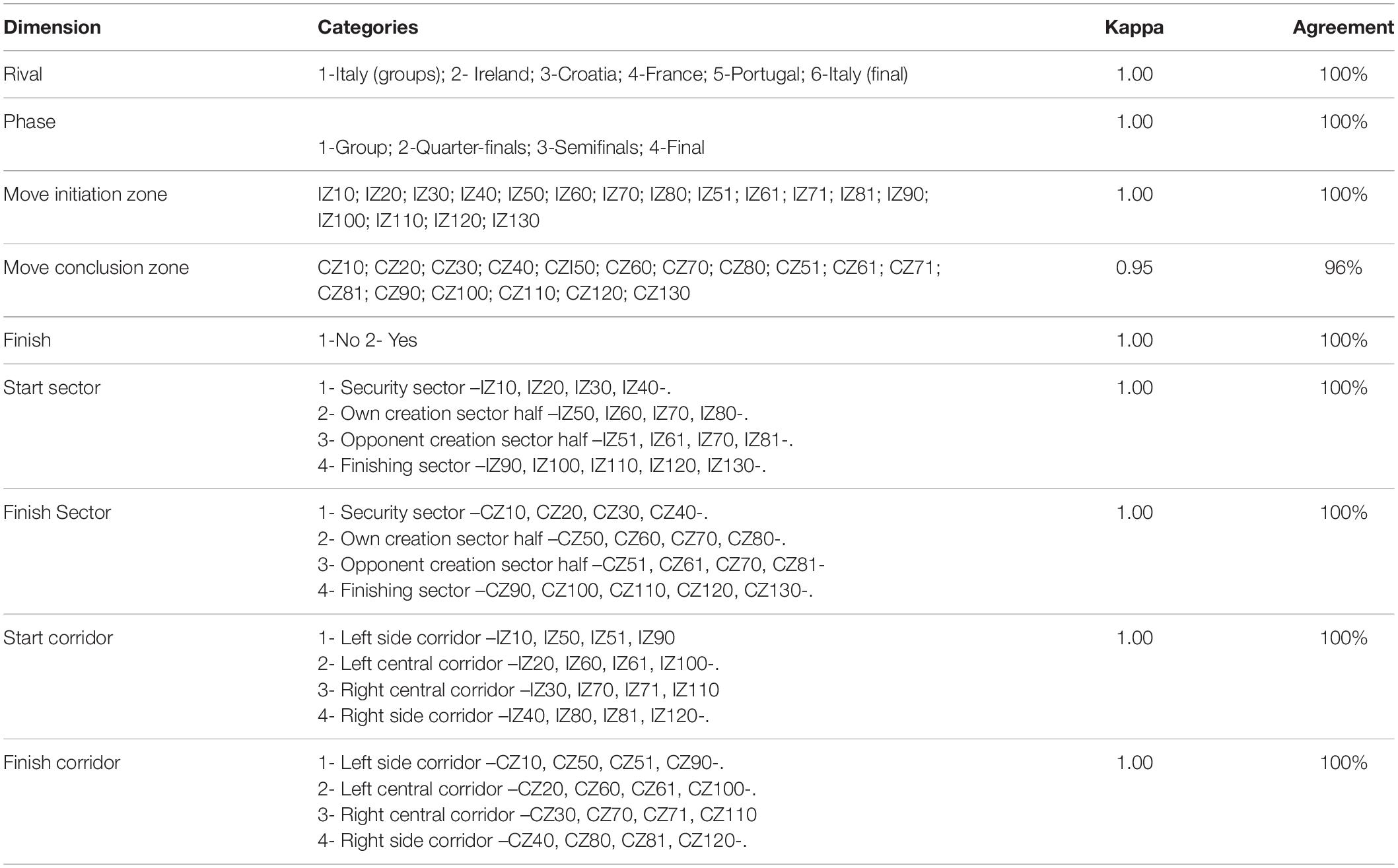Click 'Finishing sector –CZ90, CZ100' line

(565, 590)
